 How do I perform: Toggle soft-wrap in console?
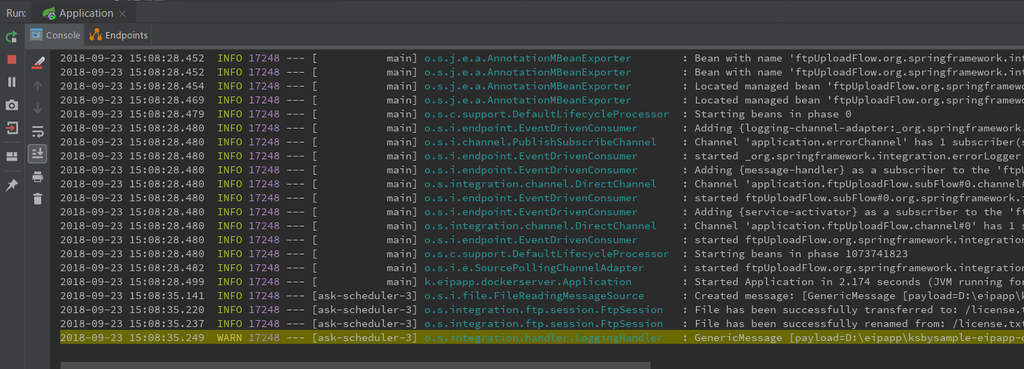(x=38, y=131)
